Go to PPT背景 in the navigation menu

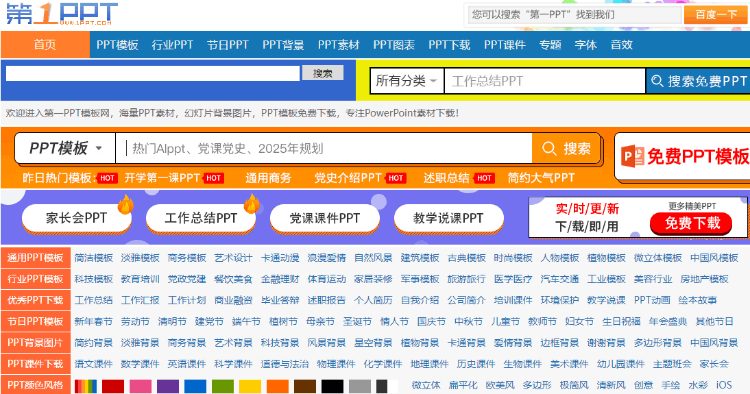(x=283, y=45)
